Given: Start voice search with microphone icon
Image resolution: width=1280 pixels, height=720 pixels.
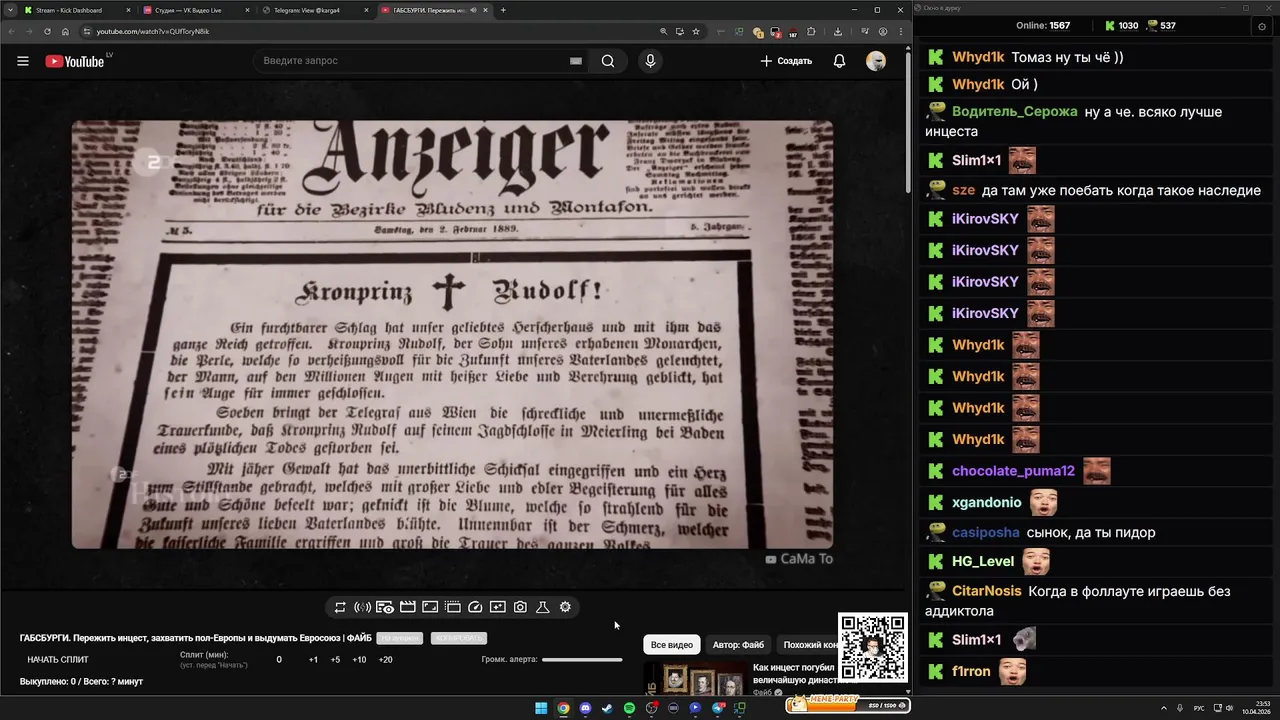Looking at the screenshot, I should 650,61.
